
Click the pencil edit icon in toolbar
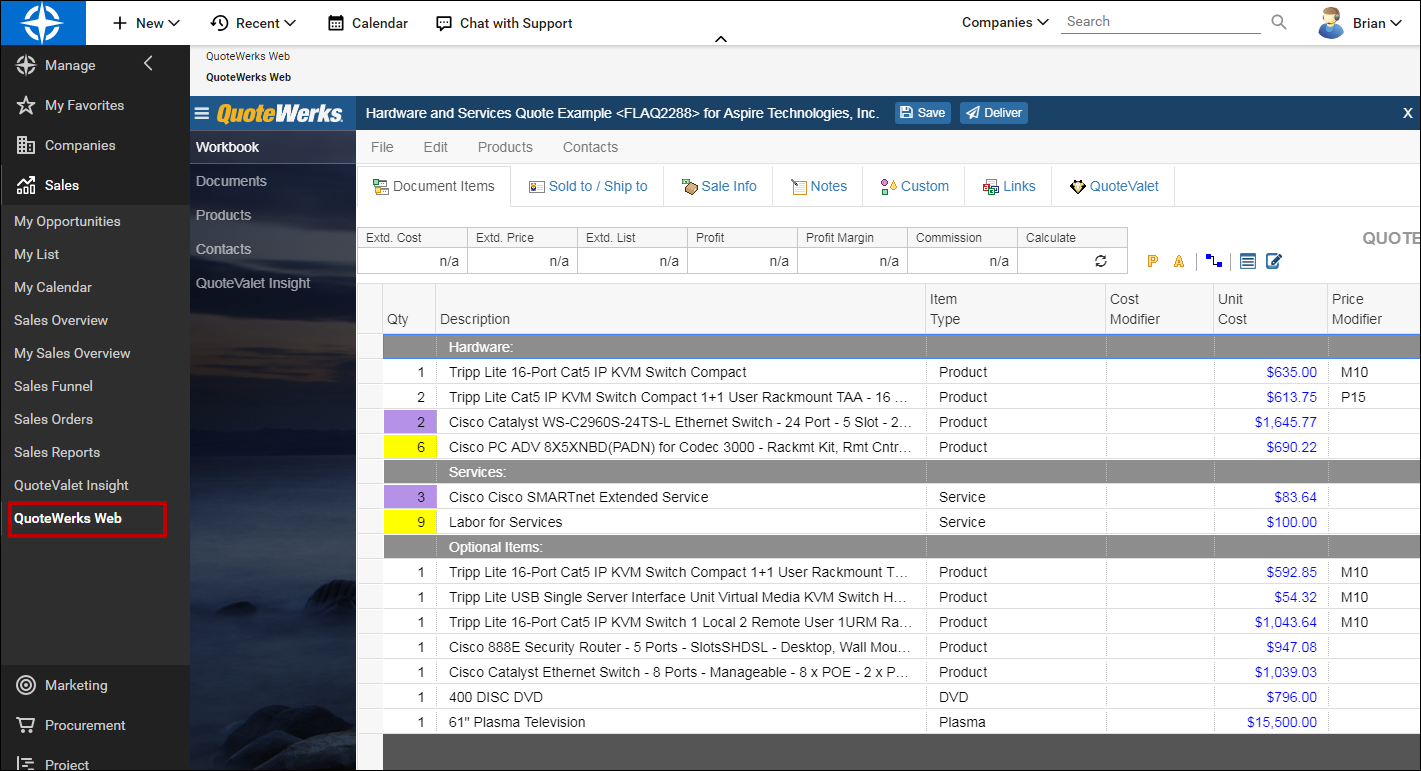pos(1273,261)
